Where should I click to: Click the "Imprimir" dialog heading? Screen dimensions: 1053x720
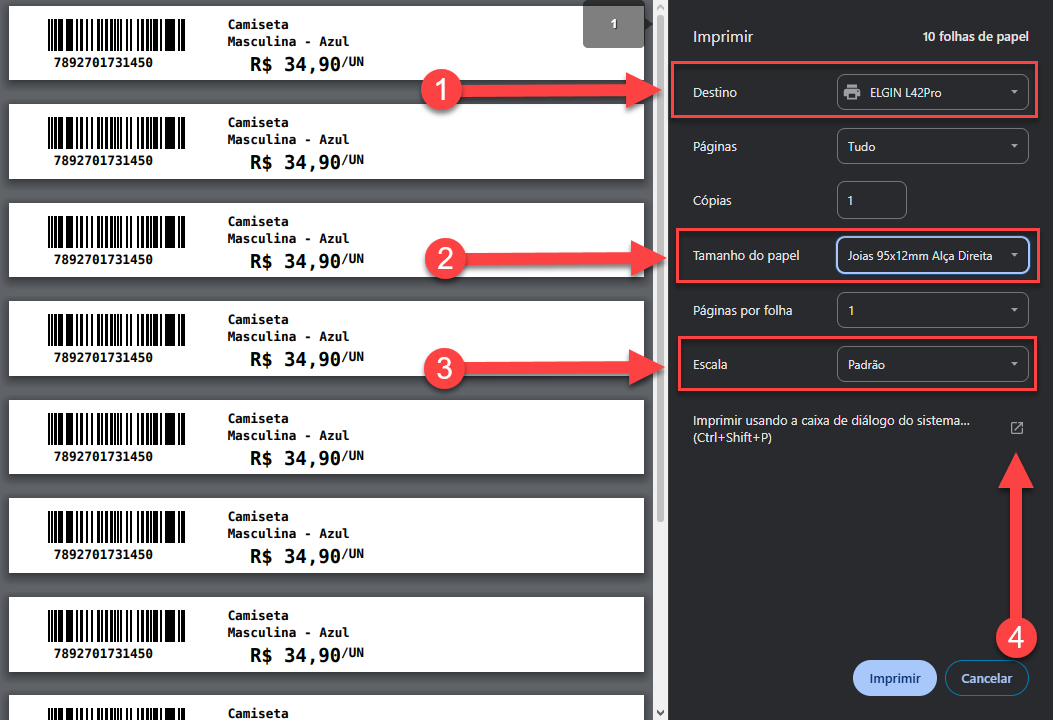[x=723, y=37]
